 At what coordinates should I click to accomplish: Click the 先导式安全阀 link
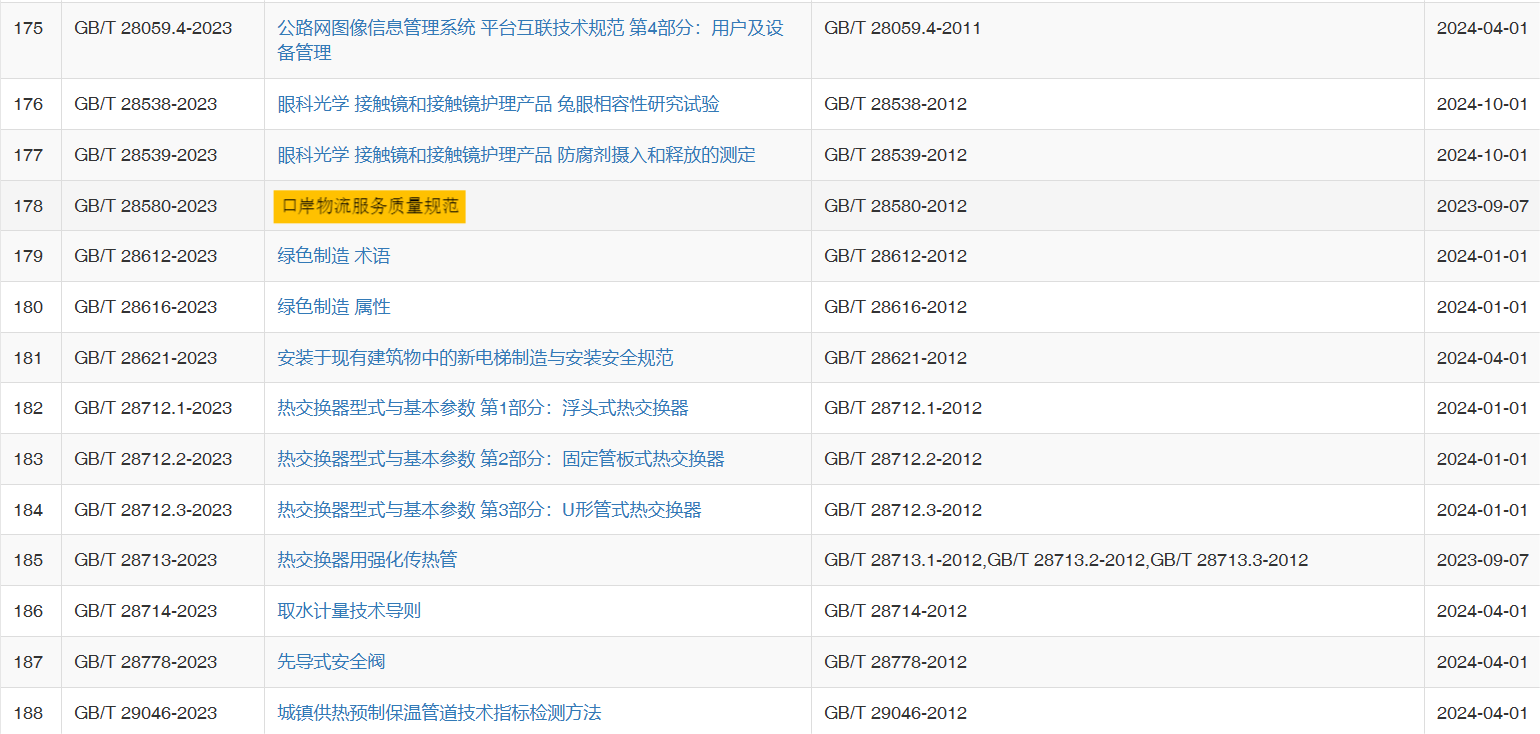(331, 662)
